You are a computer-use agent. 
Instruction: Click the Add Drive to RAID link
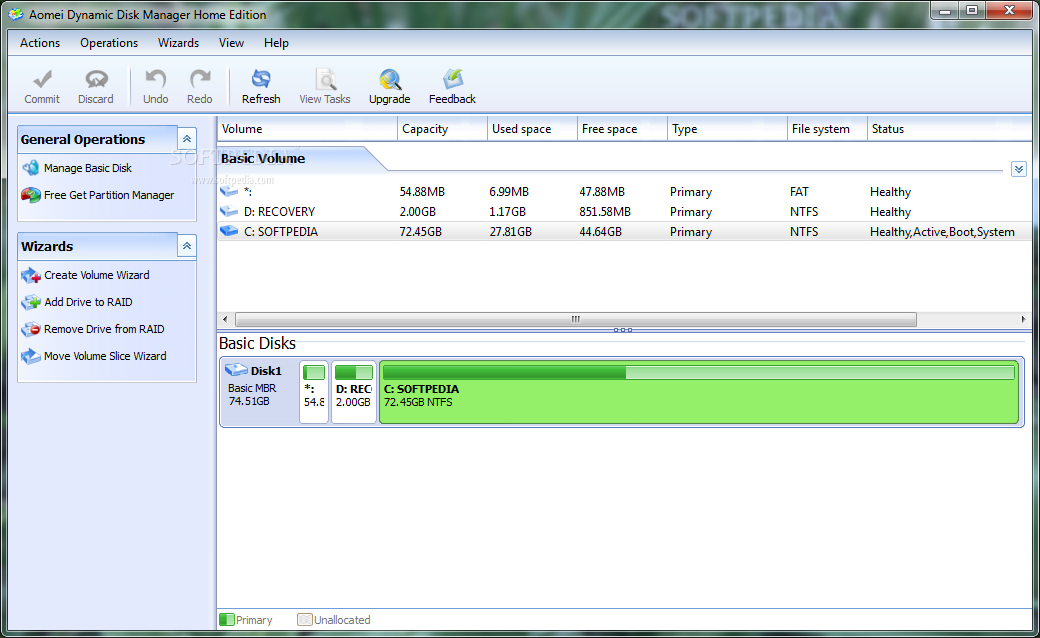pyautogui.click(x=88, y=302)
